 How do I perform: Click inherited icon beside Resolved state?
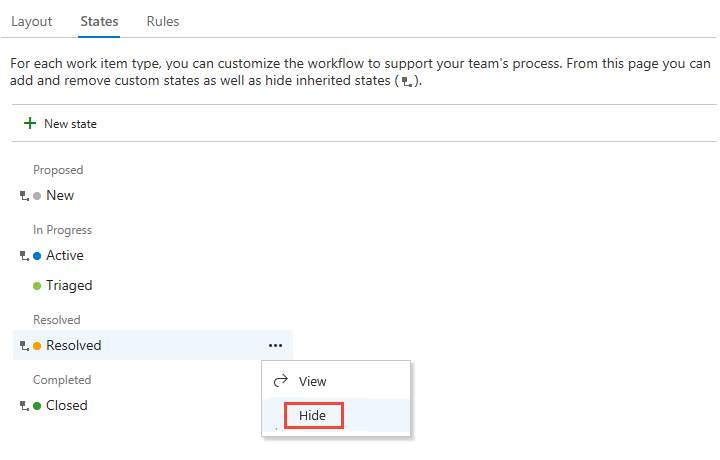(24, 346)
